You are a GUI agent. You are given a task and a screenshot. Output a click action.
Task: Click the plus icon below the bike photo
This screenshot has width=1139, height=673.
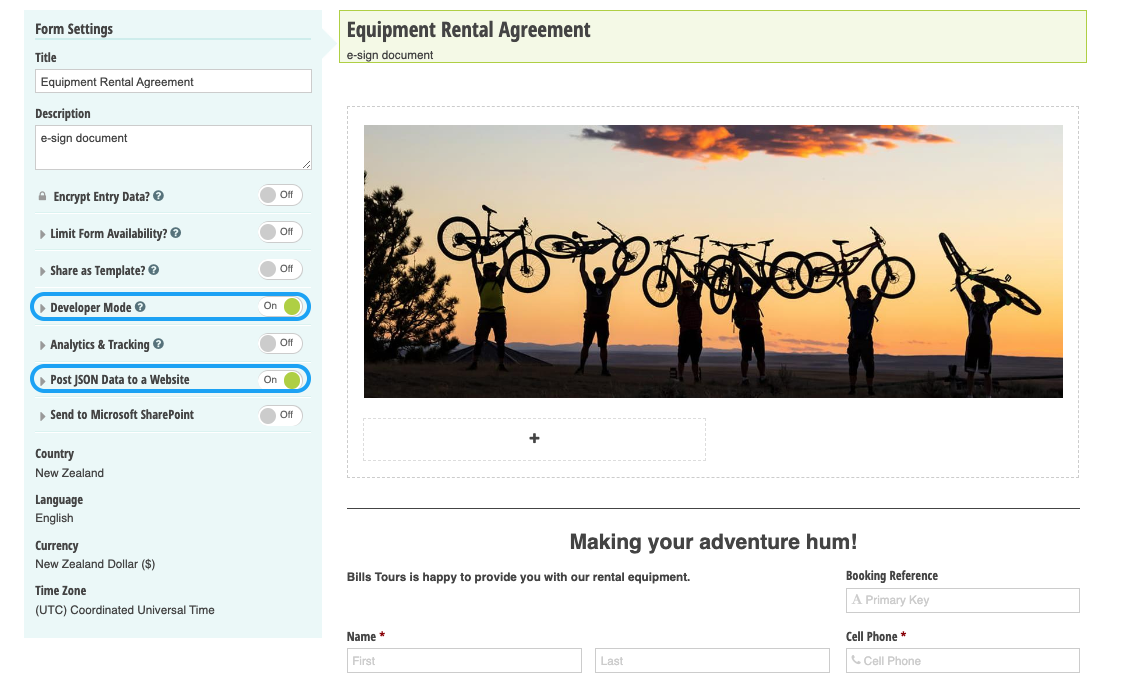(534, 438)
